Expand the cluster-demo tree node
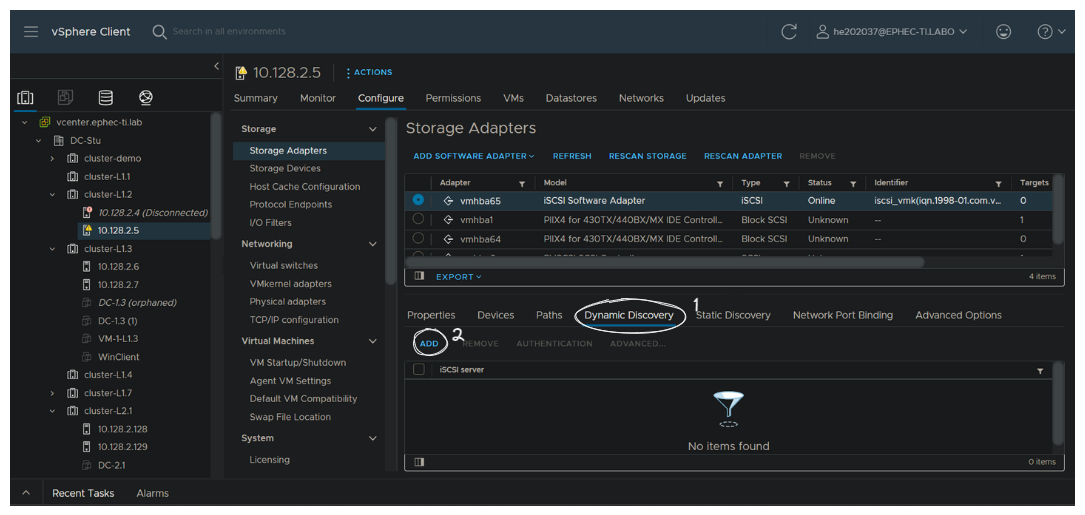Viewport: 1085px width, 515px height. coord(53,159)
